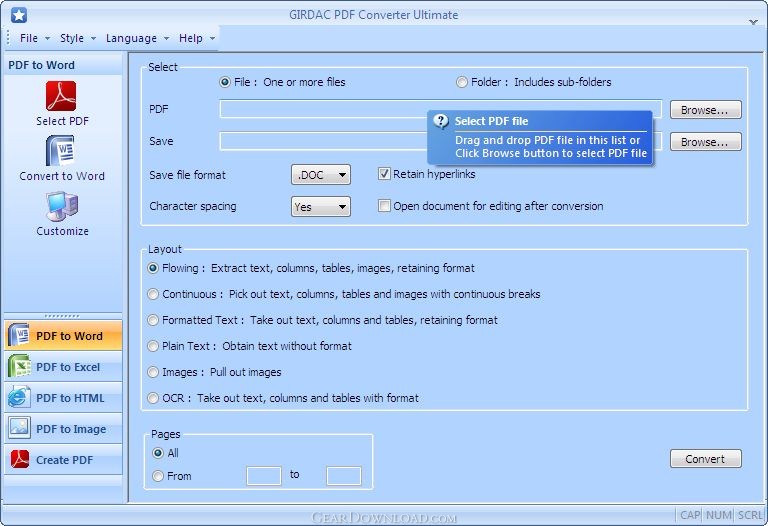Click the CAP status bar indicator
Viewport: 768px width, 526px height.
point(690,515)
